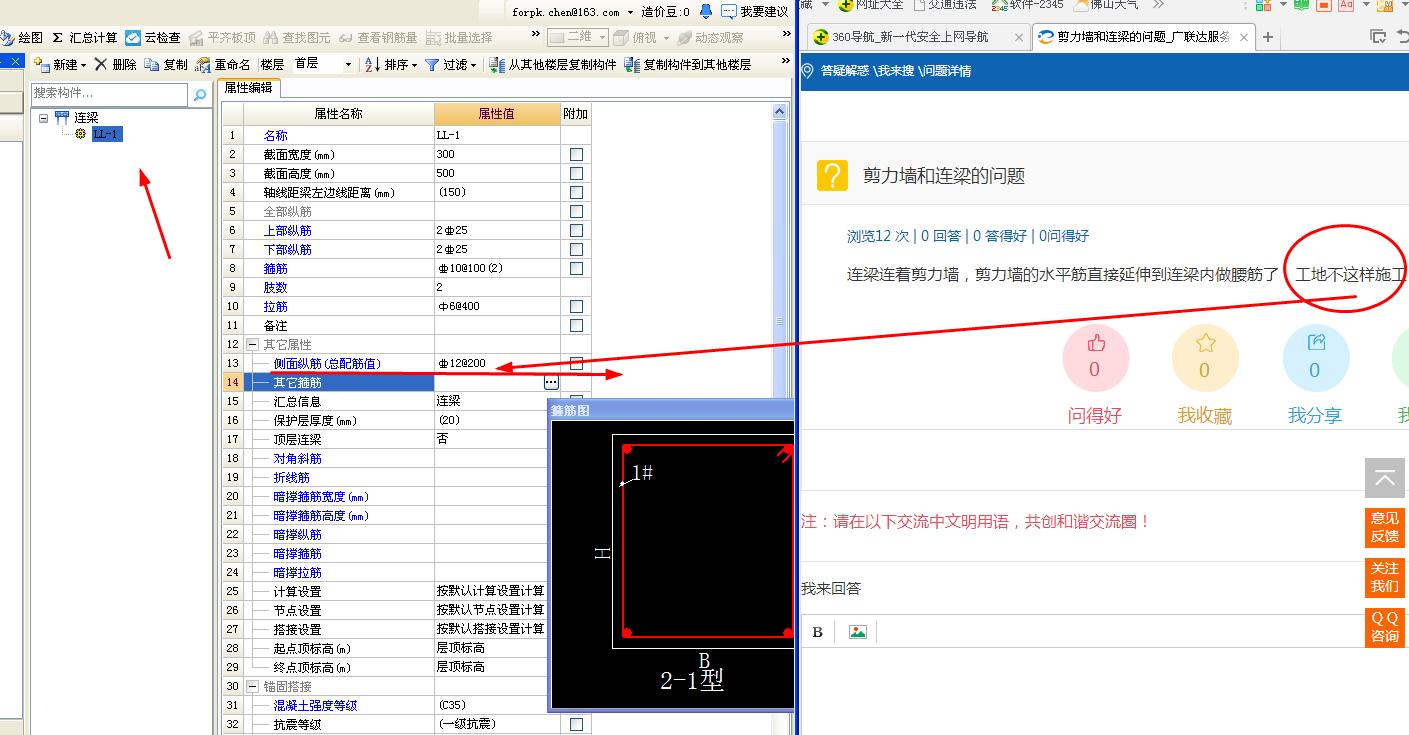This screenshot has height=735, width=1409.
Task: Rename component using 重命名
Action: [x=223, y=65]
